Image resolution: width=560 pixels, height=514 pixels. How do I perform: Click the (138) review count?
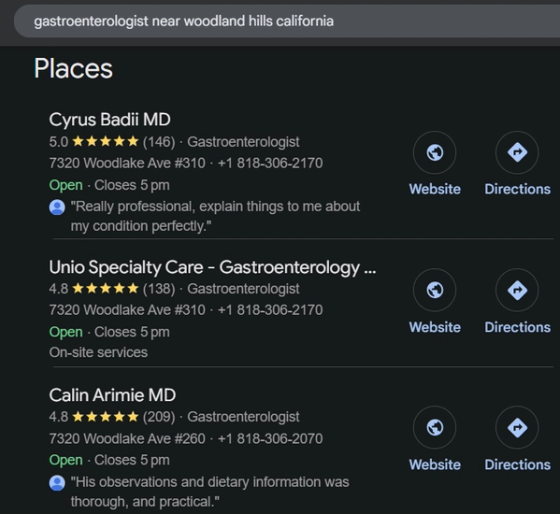pyautogui.click(x=159, y=289)
